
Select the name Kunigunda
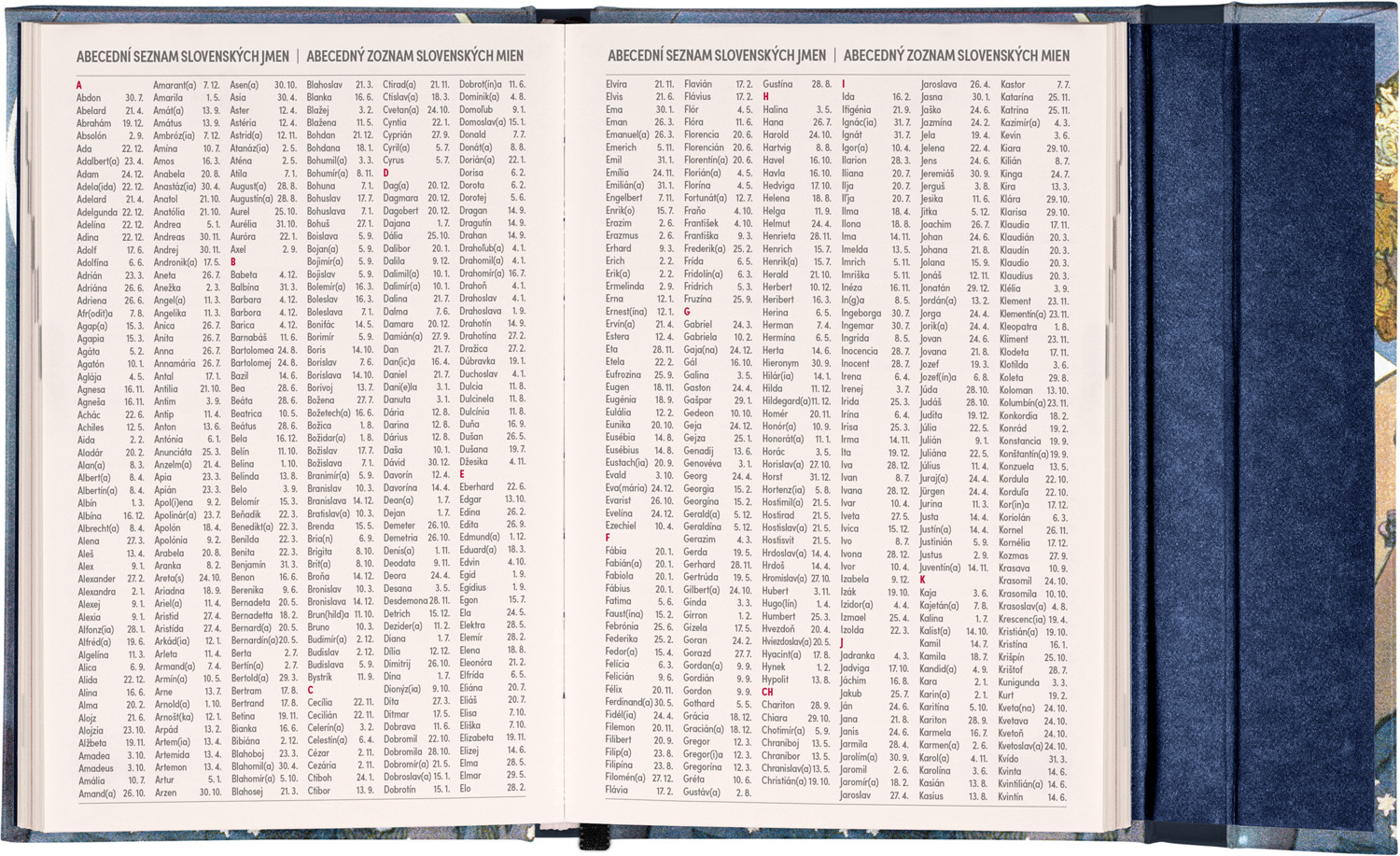coord(1019,682)
